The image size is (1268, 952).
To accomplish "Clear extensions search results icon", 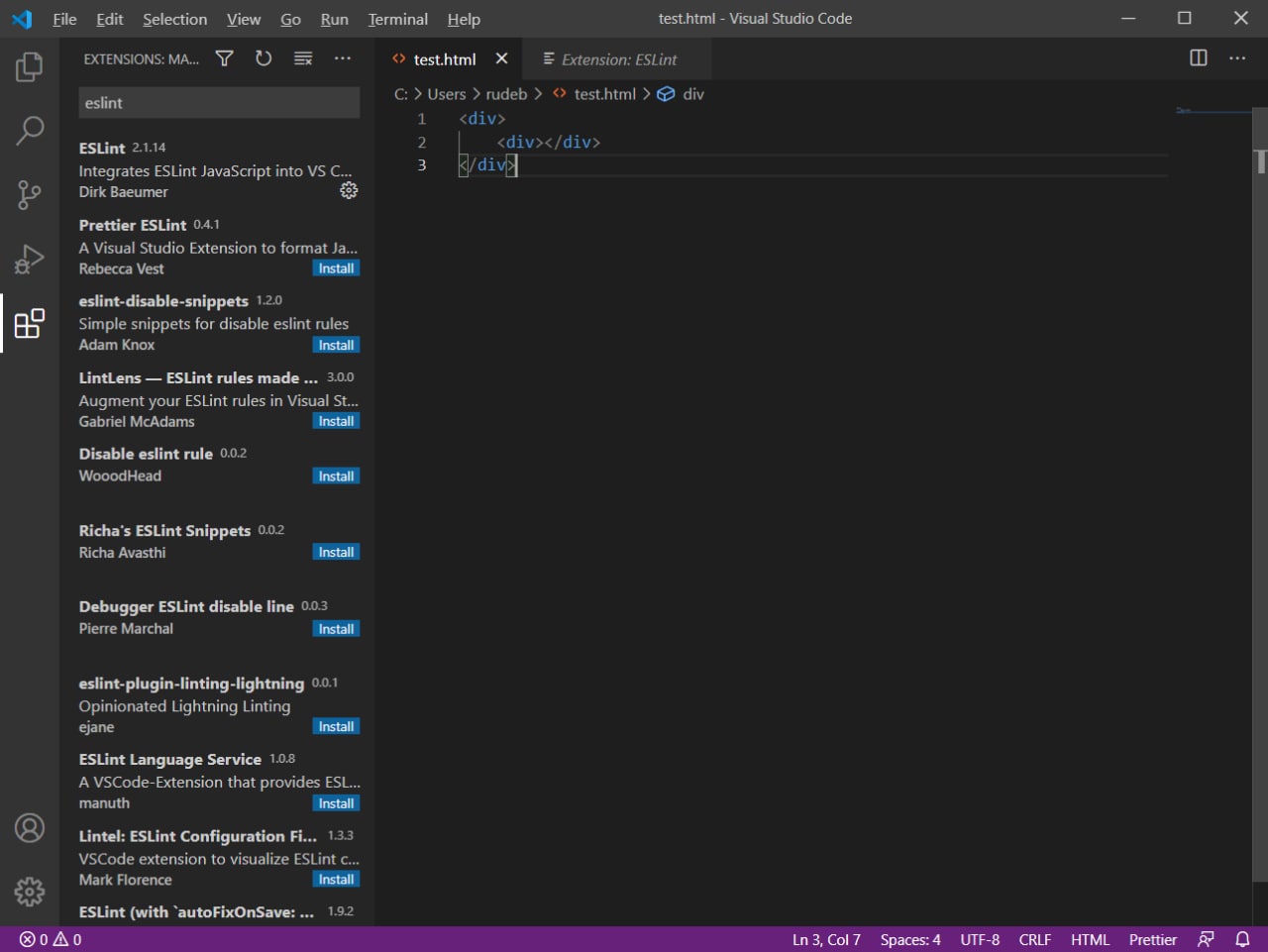I will [303, 58].
